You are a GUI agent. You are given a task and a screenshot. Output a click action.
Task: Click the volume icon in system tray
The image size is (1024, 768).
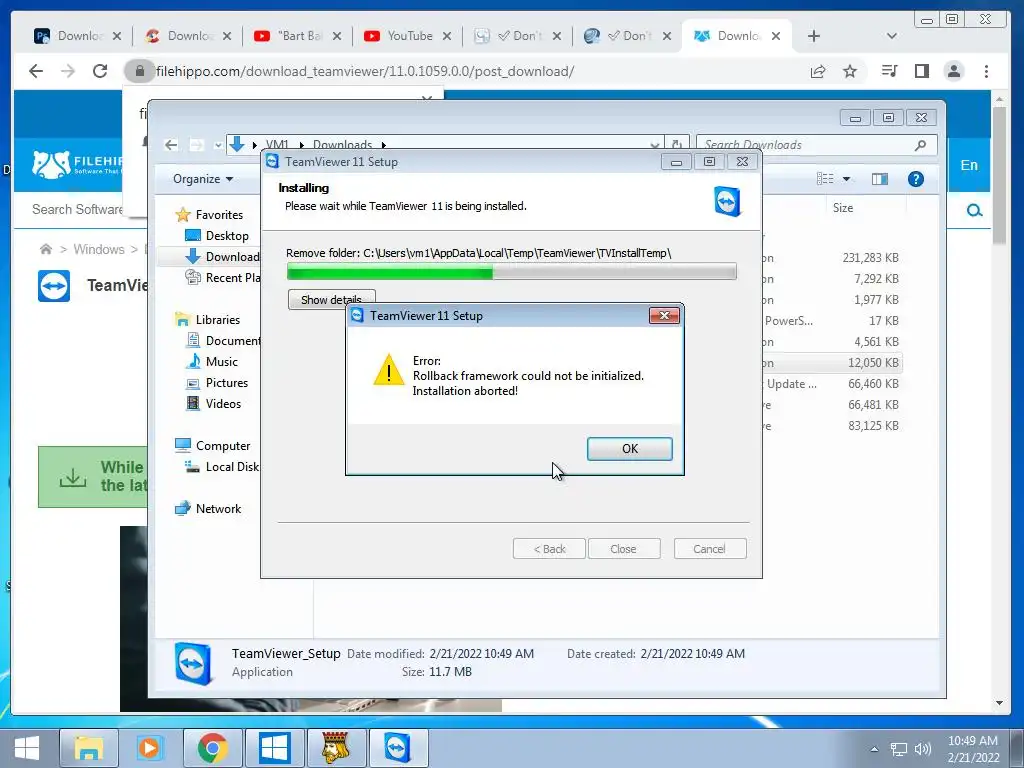pyautogui.click(x=923, y=749)
